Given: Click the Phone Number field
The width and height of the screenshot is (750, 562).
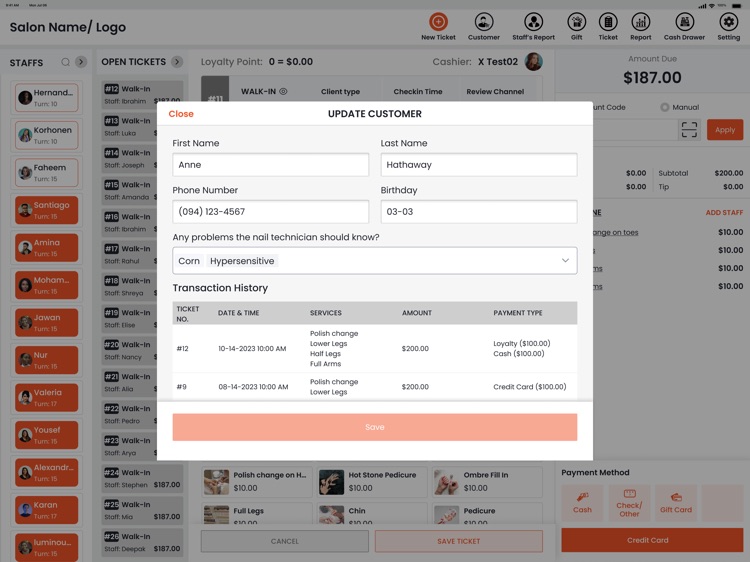Looking at the screenshot, I should [270, 211].
